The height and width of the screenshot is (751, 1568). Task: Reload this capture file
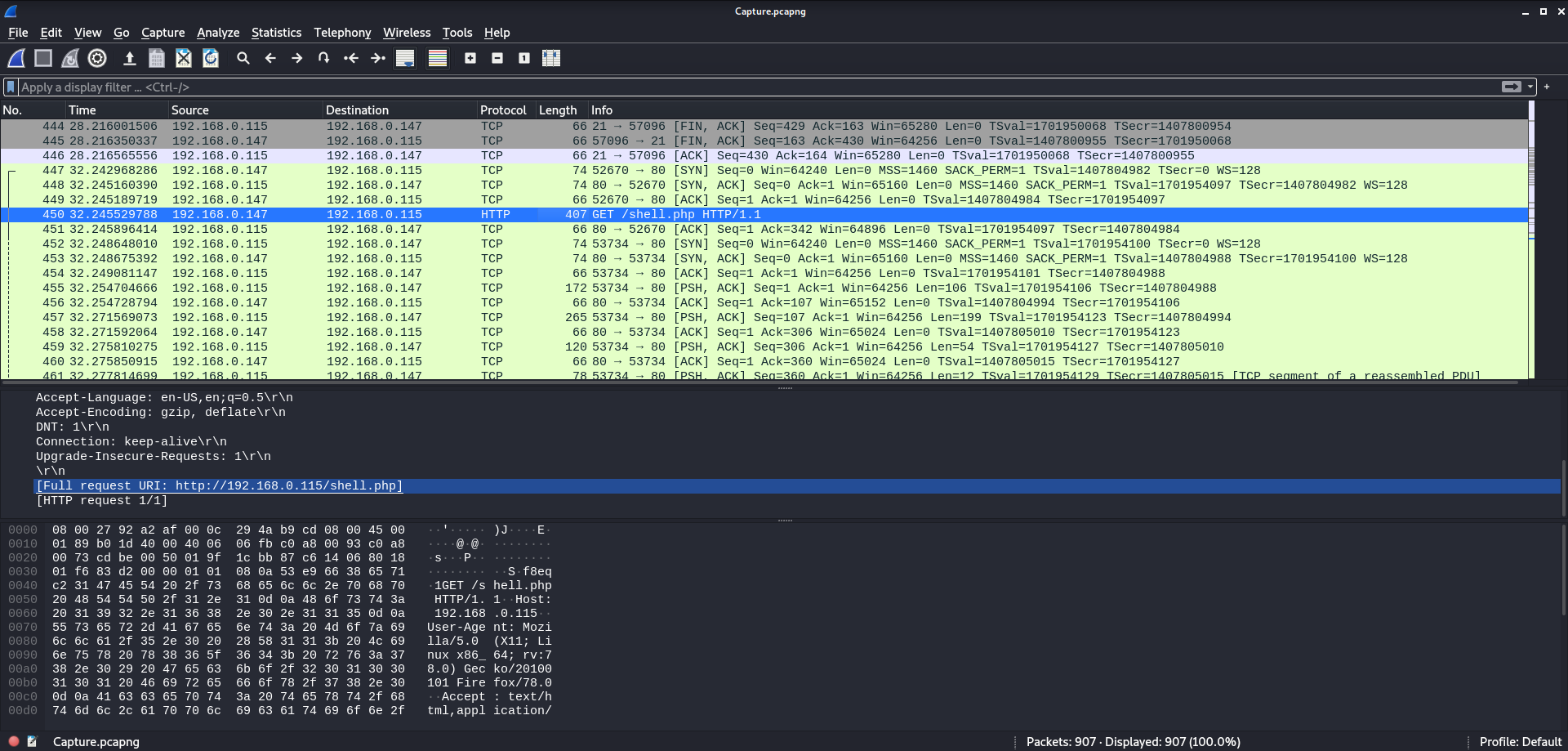(211, 58)
